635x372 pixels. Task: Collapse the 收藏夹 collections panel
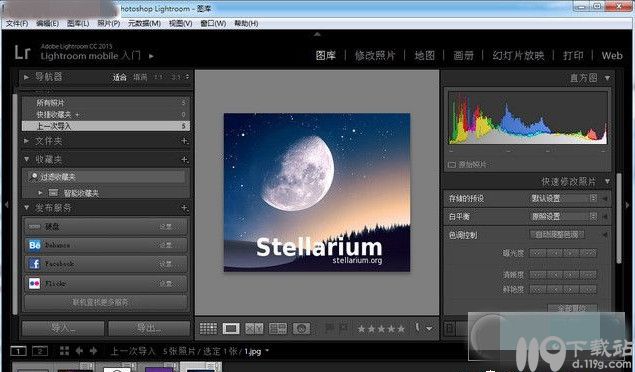pyautogui.click(x=26, y=159)
